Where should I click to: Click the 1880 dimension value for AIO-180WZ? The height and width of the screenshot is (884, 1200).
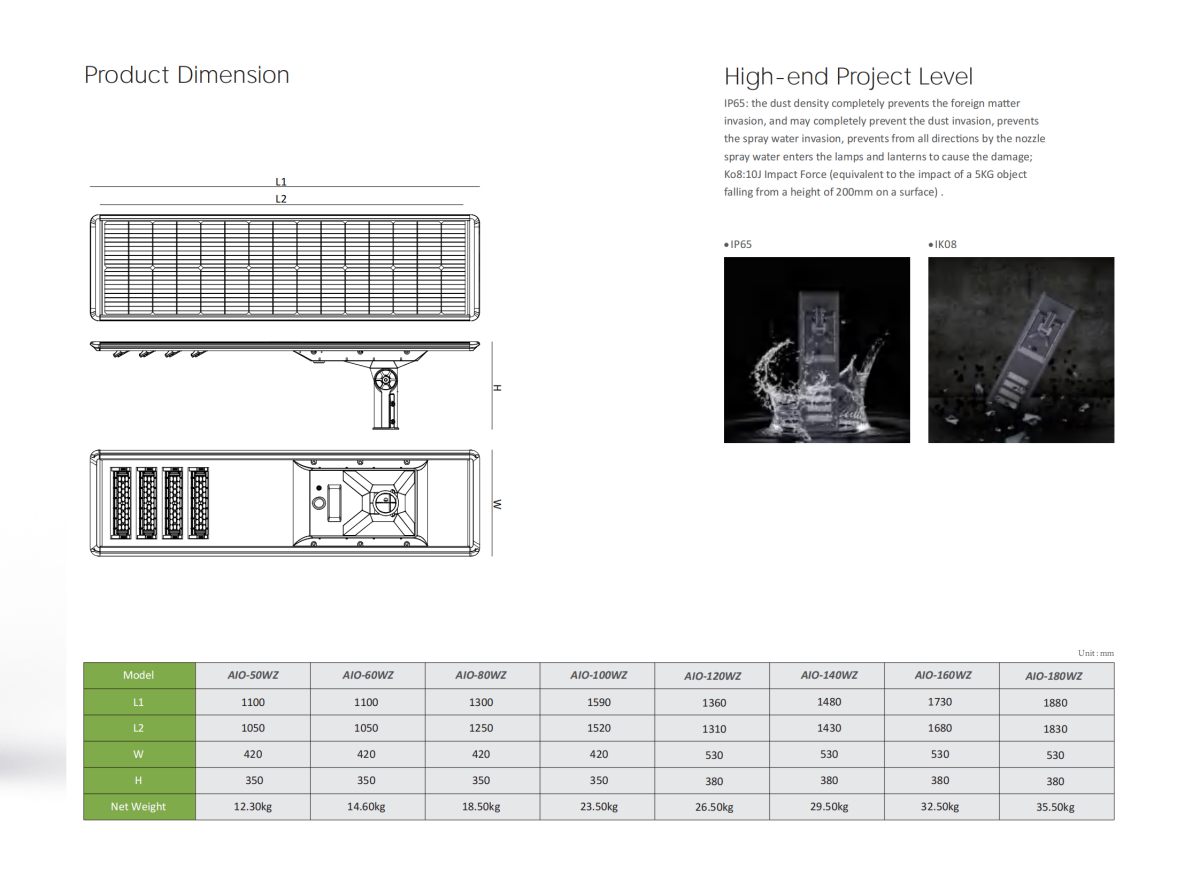point(1055,702)
